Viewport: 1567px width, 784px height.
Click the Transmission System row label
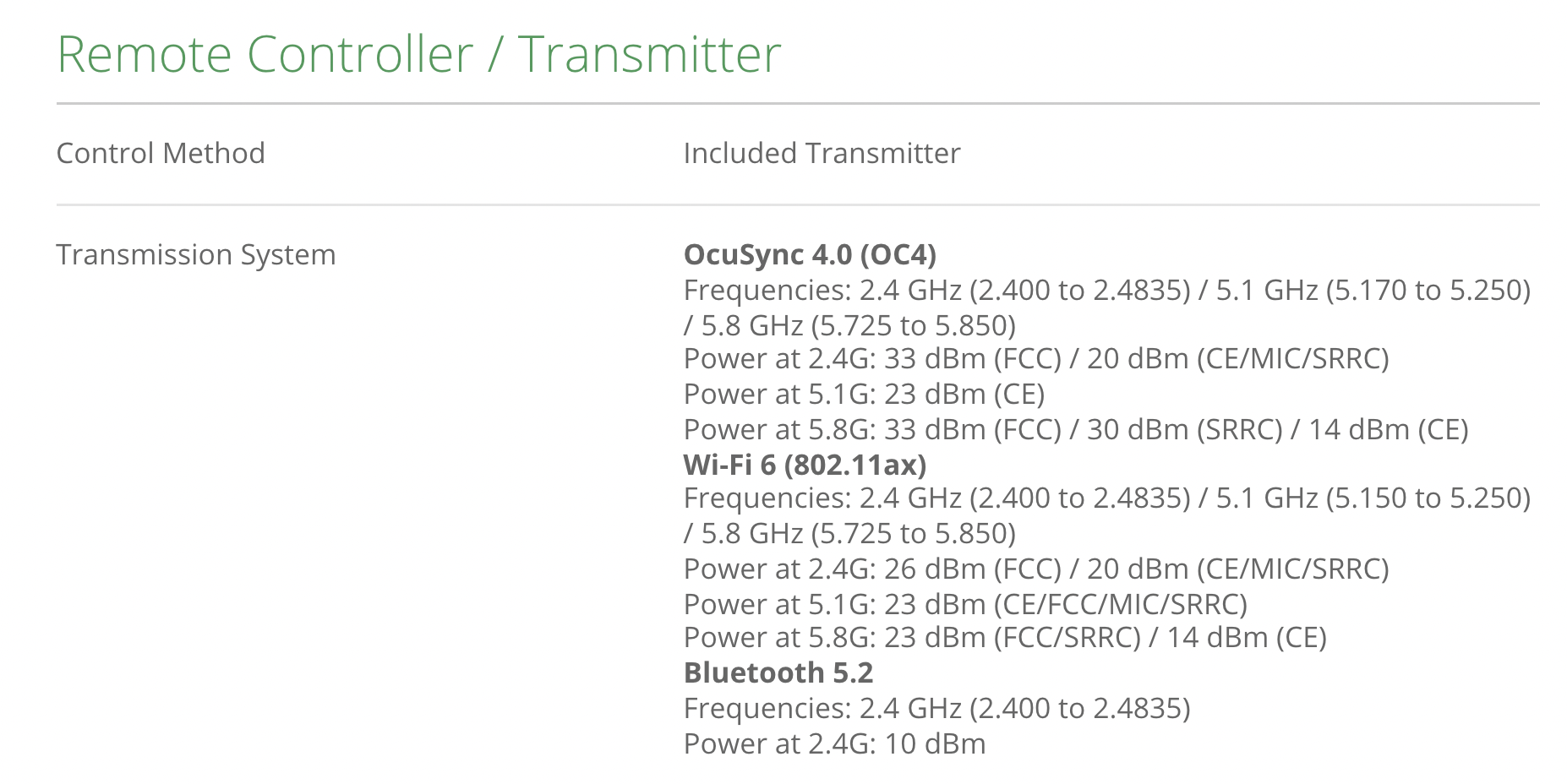tap(196, 254)
